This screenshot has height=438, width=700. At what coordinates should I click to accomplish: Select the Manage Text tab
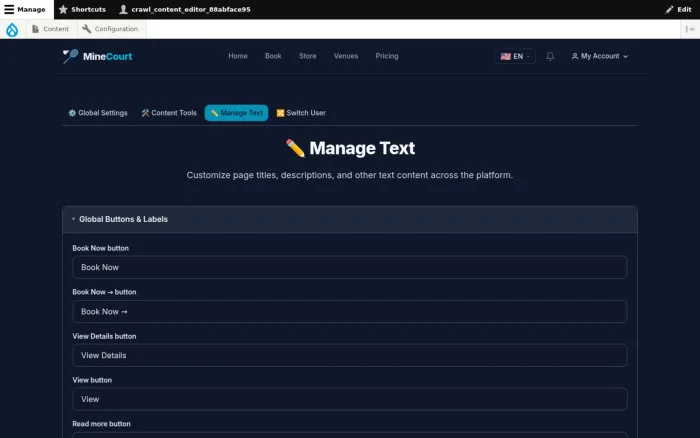[x=236, y=113]
